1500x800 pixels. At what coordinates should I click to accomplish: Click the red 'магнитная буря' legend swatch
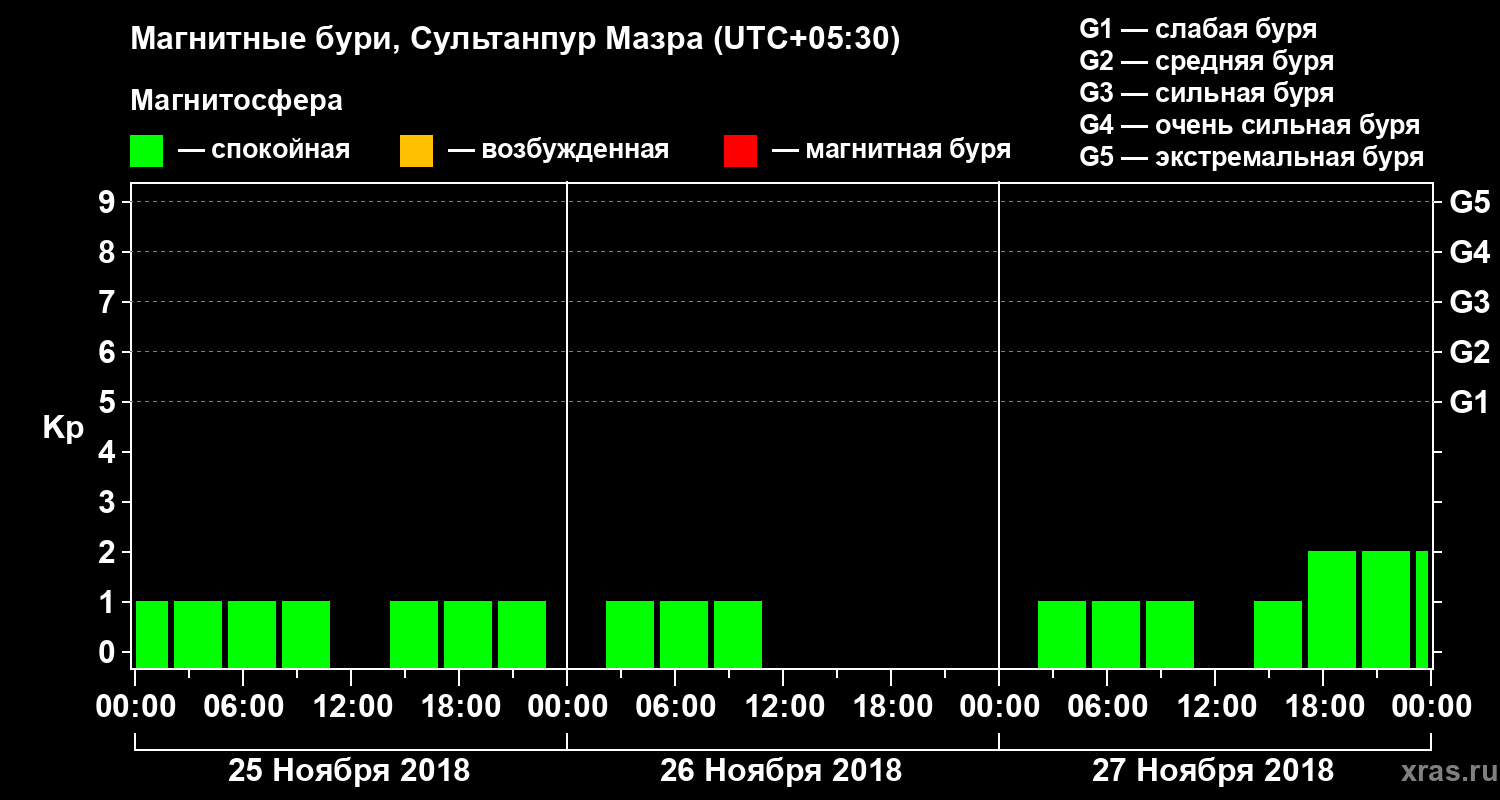(740, 151)
